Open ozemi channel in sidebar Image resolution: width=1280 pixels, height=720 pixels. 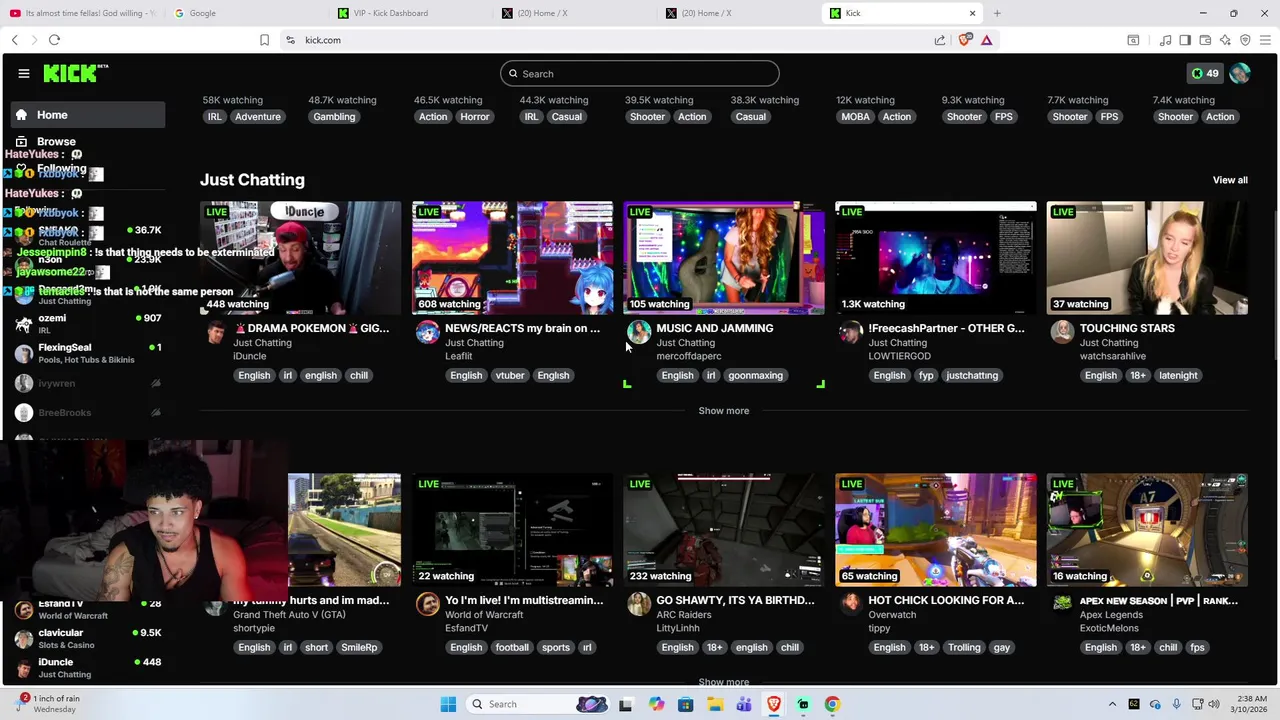(x=88, y=324)
